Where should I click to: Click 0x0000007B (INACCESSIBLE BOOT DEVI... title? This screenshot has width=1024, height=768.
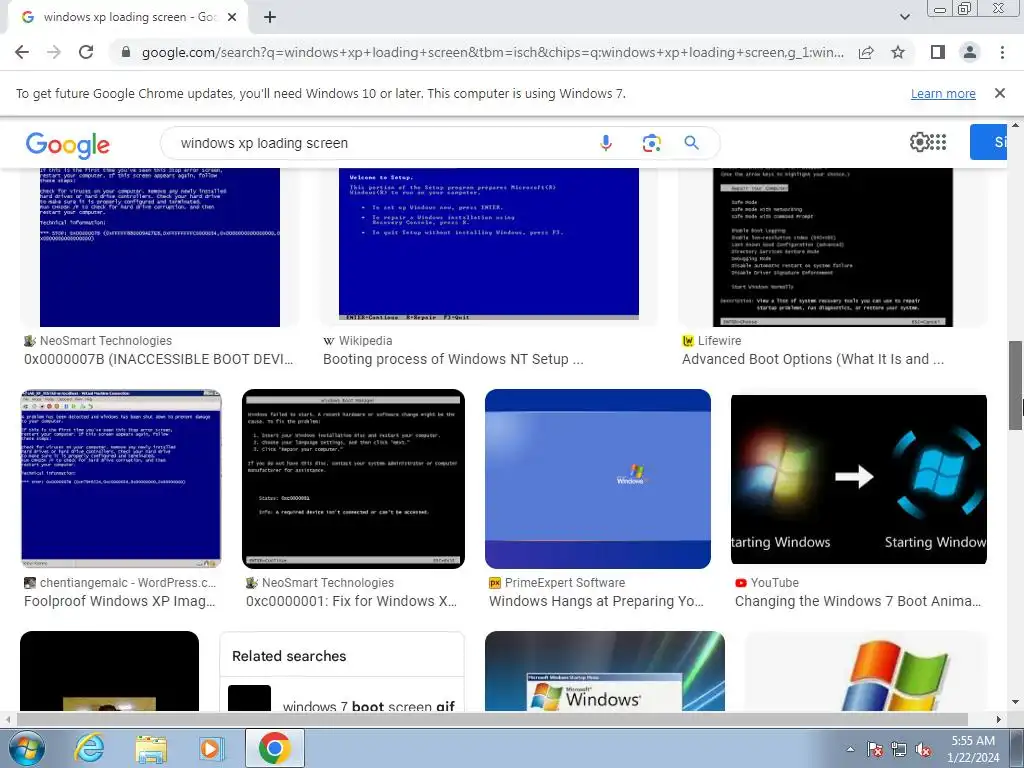(x=159, y=359)
